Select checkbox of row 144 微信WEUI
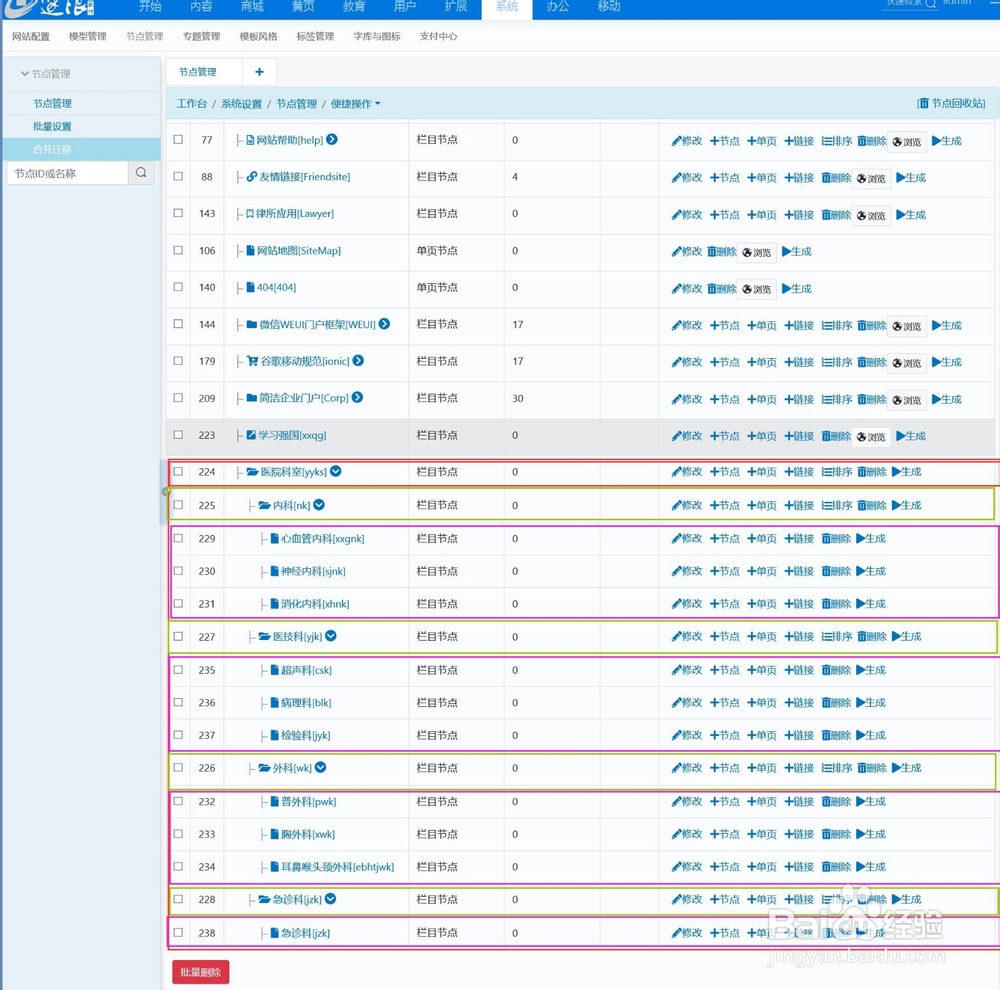The width and height of the screenshot is (1000, 990). pos(178,324)
